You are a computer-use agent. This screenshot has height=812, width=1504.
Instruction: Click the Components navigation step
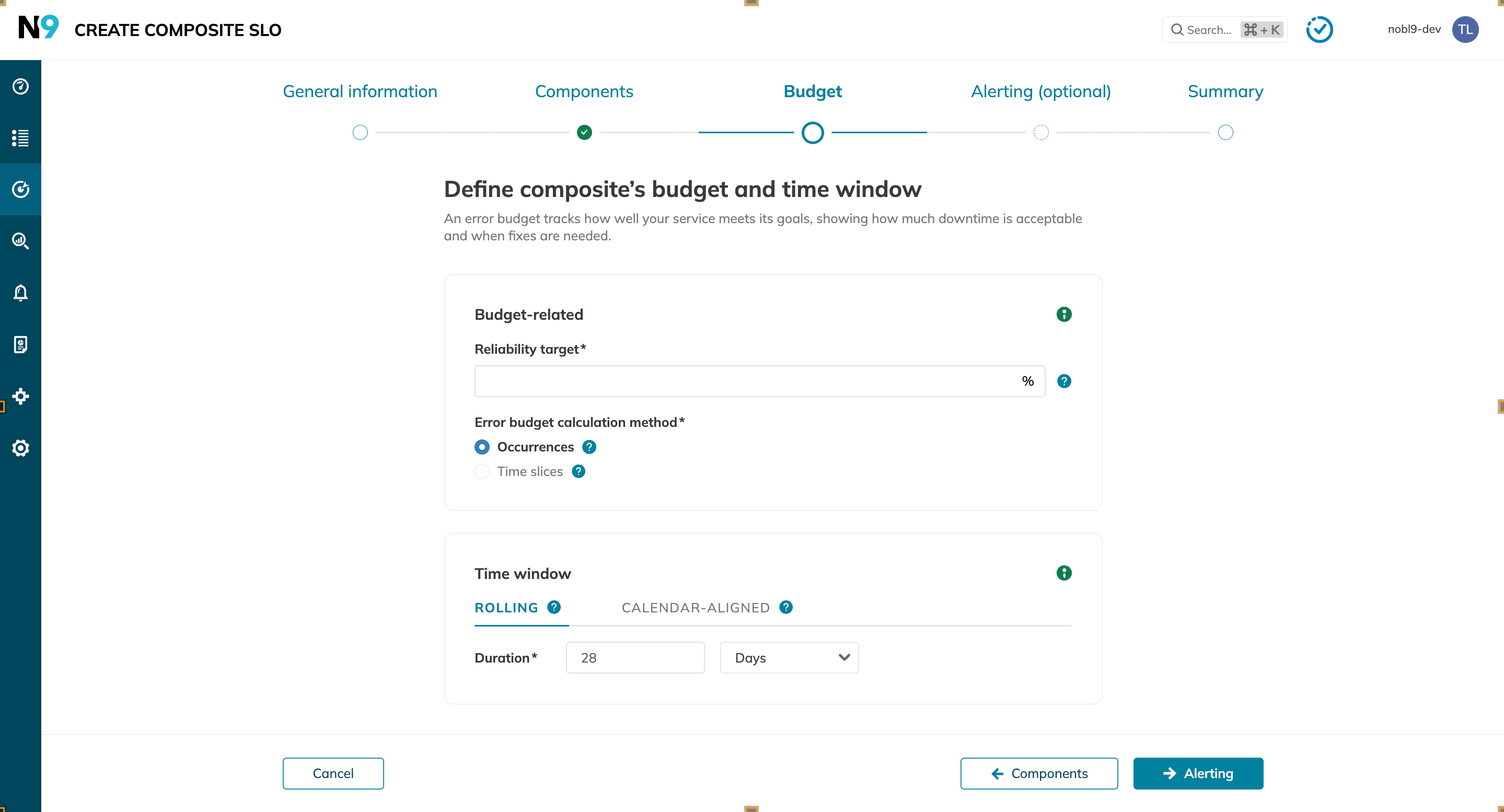click(584, 91)
